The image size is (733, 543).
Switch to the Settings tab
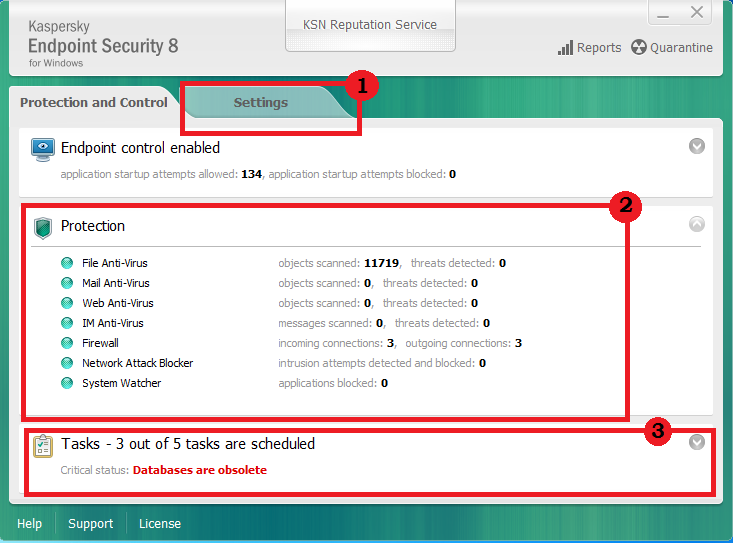[260, 102]
